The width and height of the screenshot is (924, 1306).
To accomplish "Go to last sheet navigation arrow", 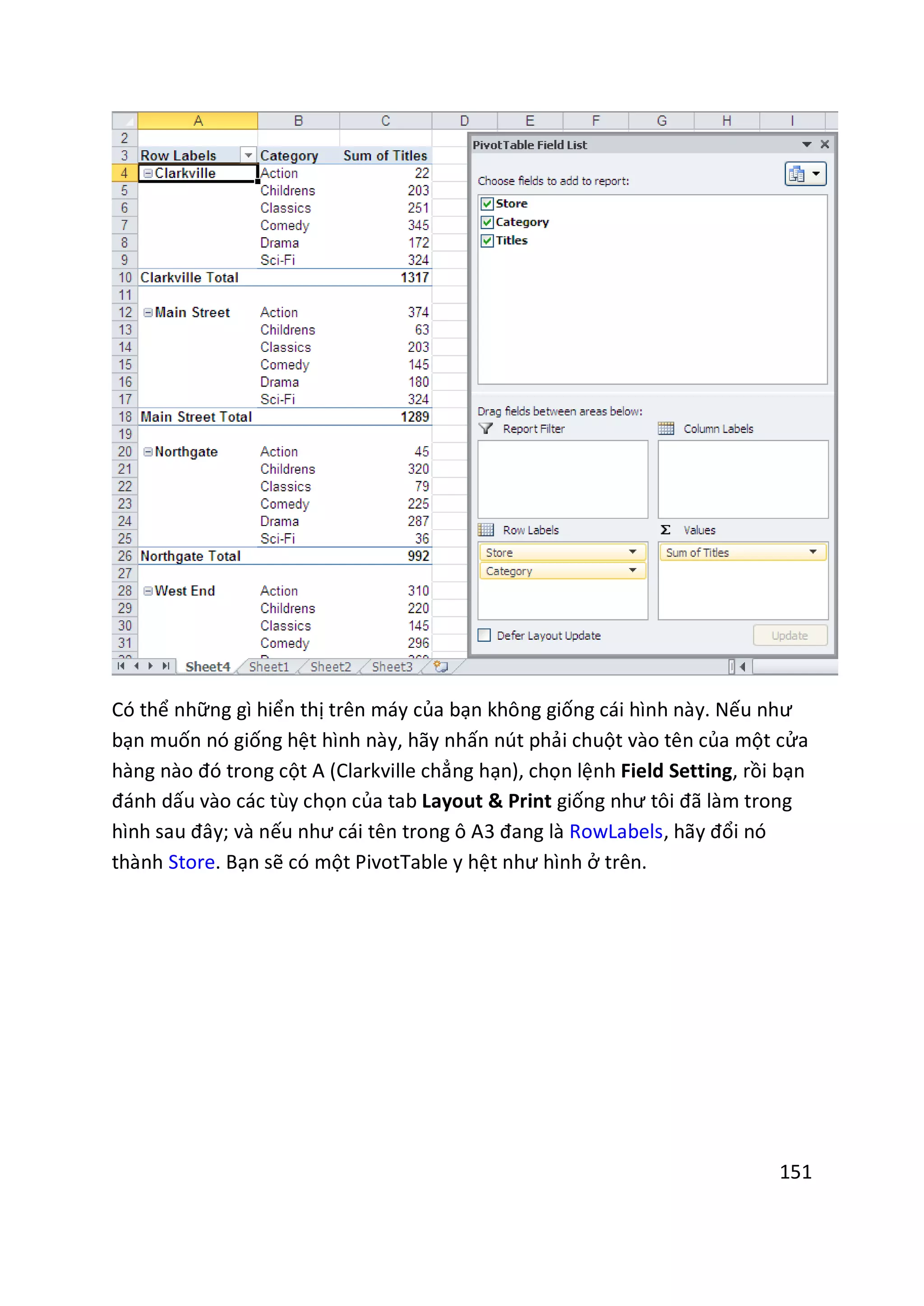I will pyautogui.click(x=166, y=666).
